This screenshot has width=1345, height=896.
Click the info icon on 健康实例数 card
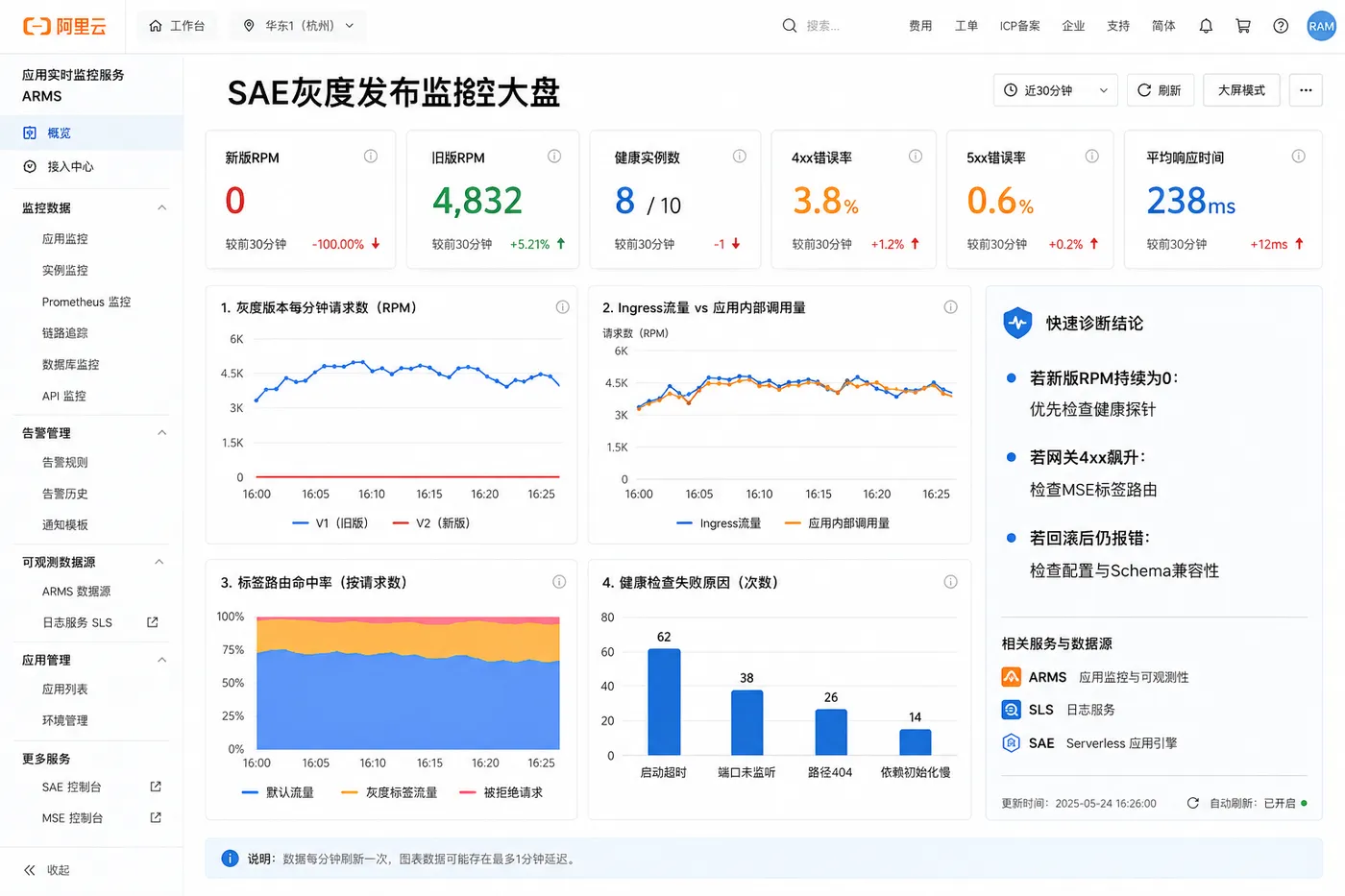[x=740, y=157]
